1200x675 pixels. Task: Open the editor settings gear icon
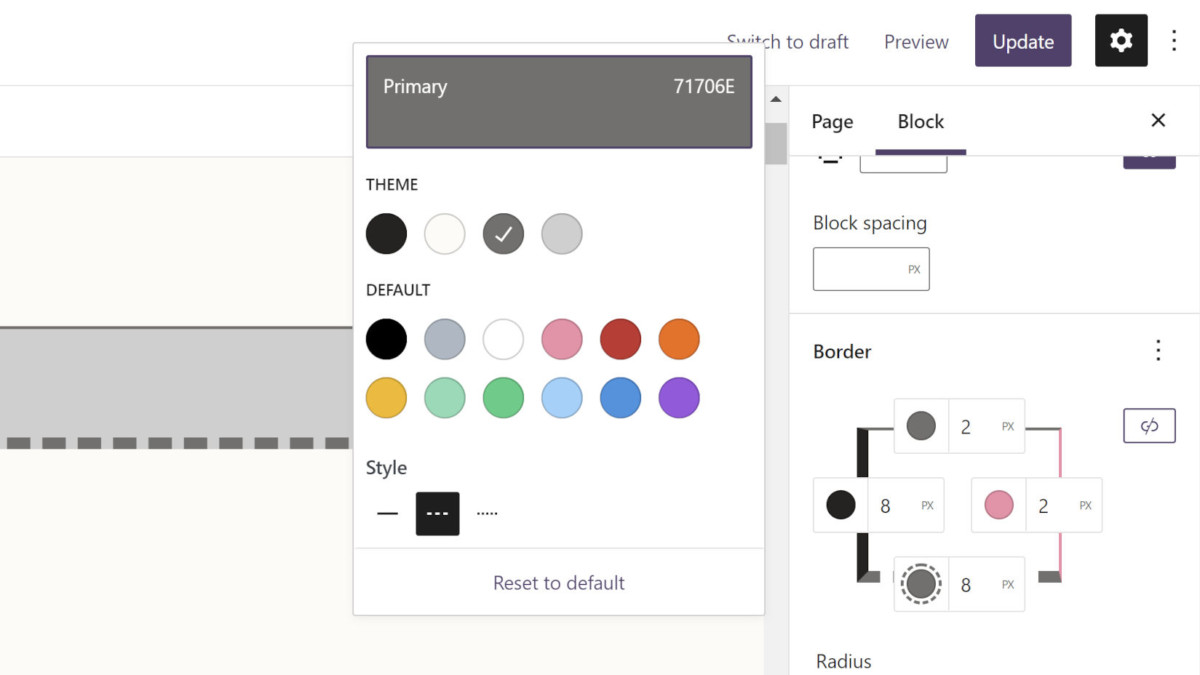tap(1121, 40)
